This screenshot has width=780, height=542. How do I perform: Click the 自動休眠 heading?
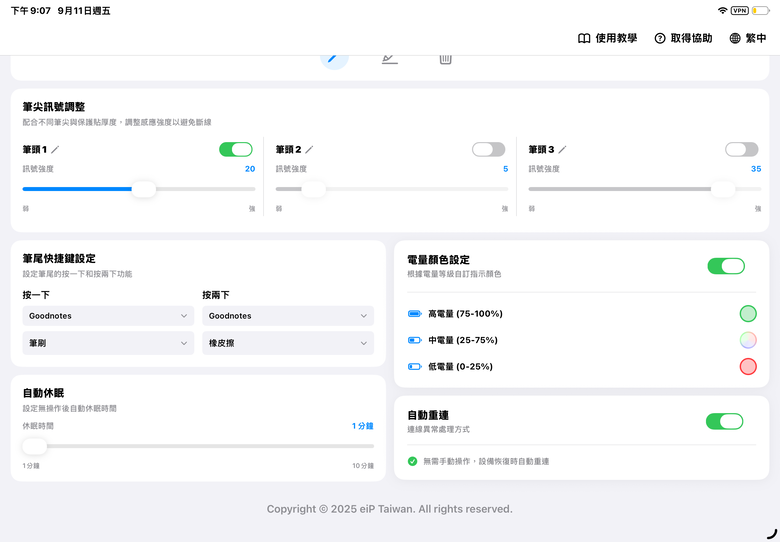(43, 393)
